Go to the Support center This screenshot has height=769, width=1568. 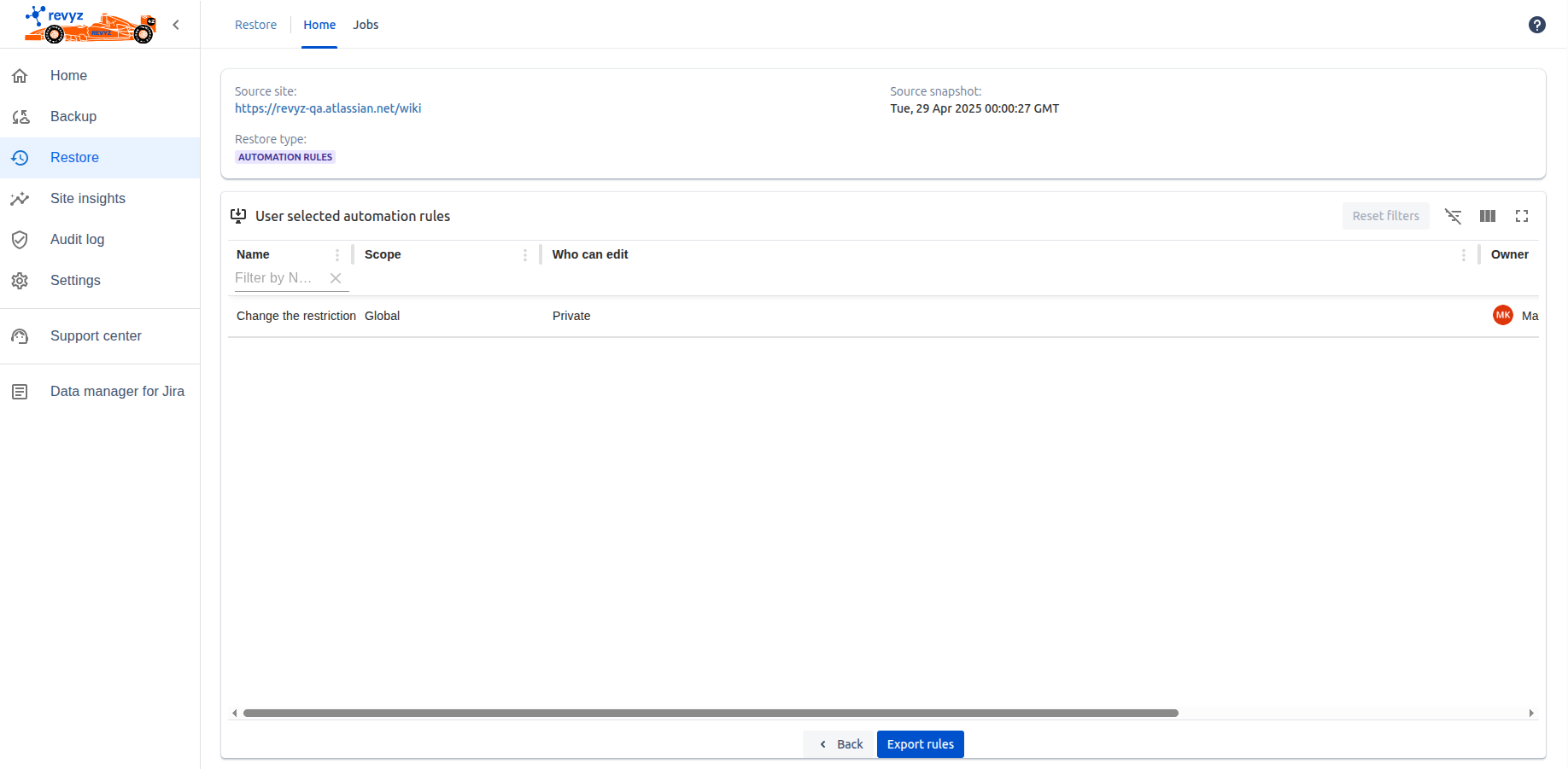pyautogui.click(x=96, y=335)
